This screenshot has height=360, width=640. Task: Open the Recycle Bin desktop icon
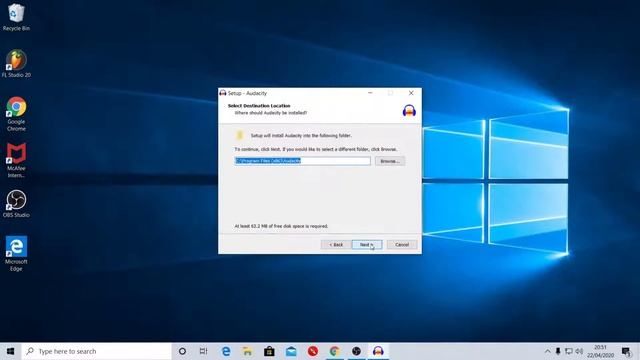click(x=16, y=17)
